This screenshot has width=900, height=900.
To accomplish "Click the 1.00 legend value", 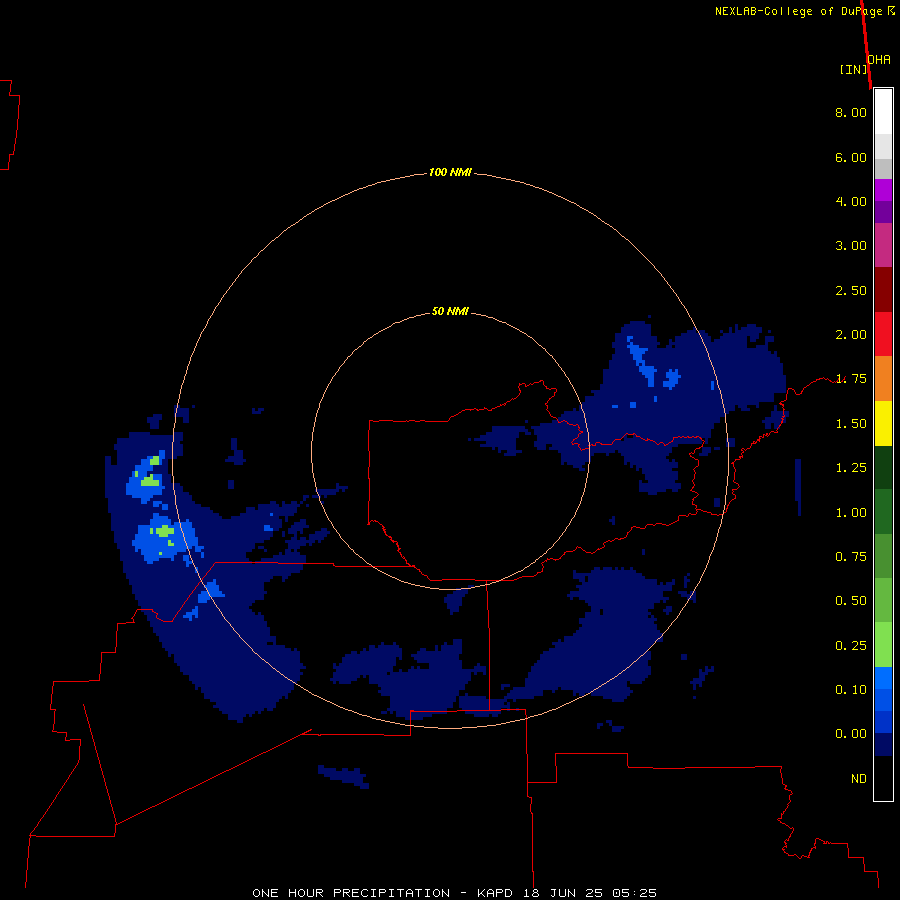I will click(851, 513).
